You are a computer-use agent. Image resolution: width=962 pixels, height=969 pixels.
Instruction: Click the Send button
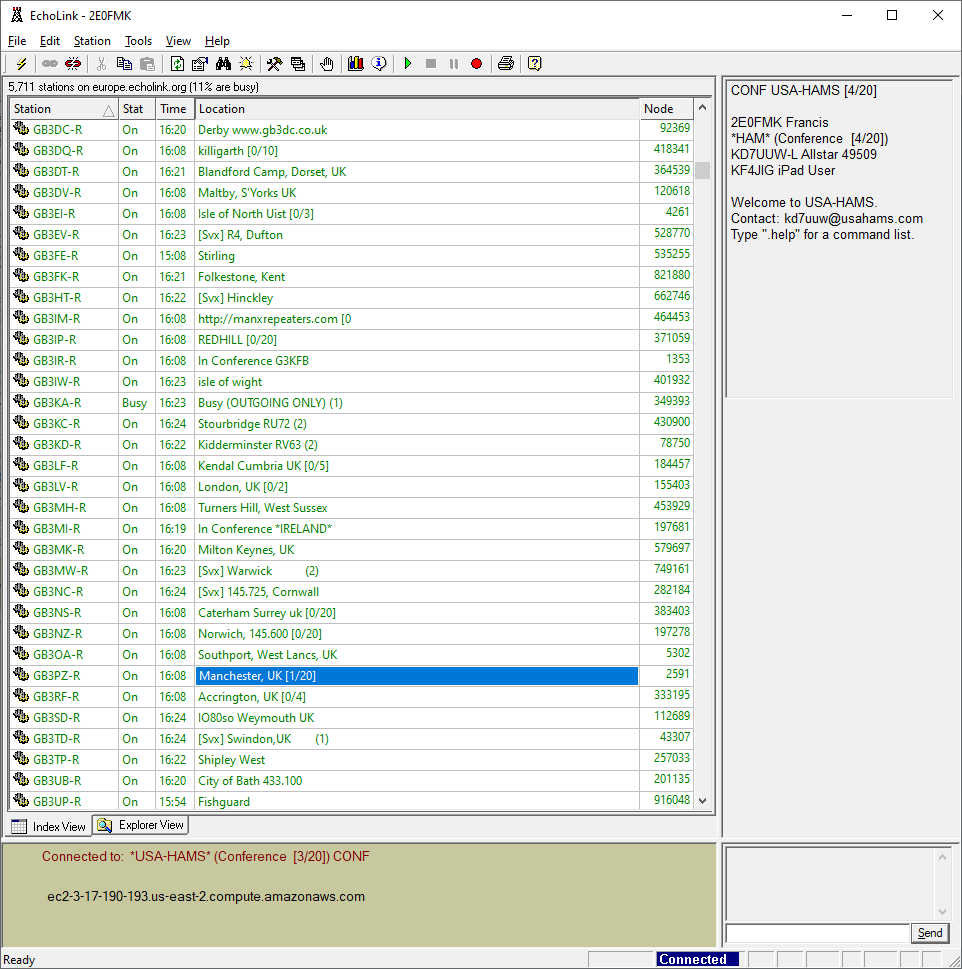coord(929,933)
